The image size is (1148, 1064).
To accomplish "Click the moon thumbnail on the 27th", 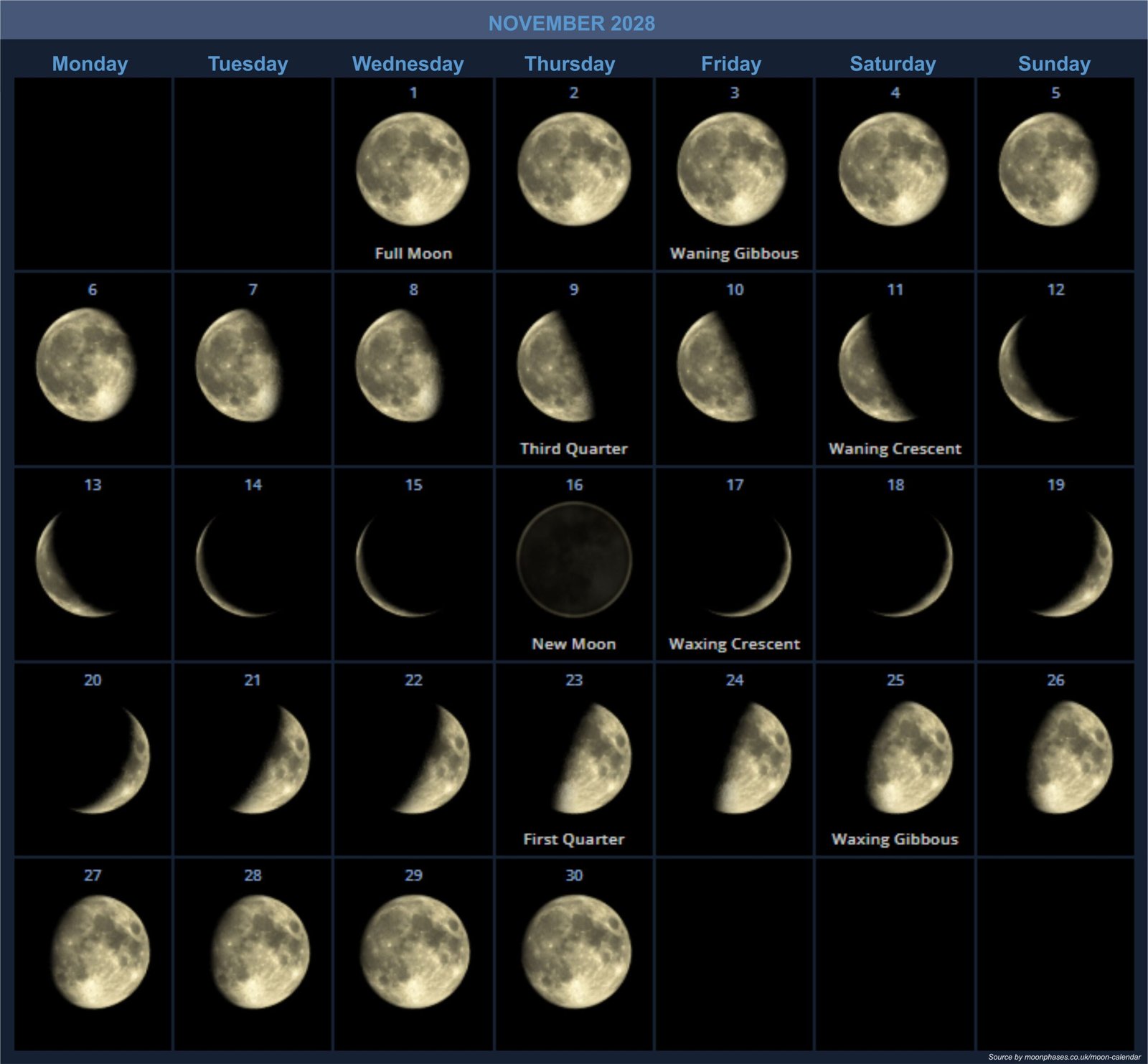I will pyautogui.click(x=100, y=951).
